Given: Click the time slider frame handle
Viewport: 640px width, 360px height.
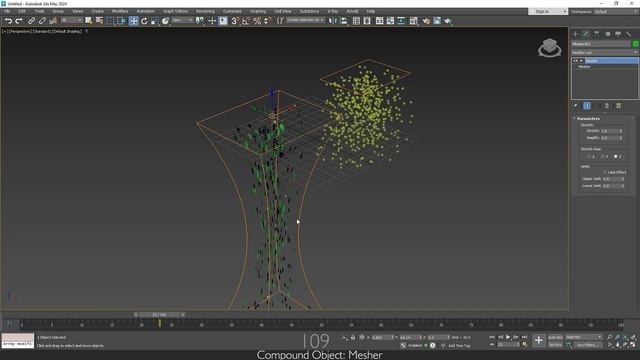Looking at the screenshot, I should click(159, 315).
